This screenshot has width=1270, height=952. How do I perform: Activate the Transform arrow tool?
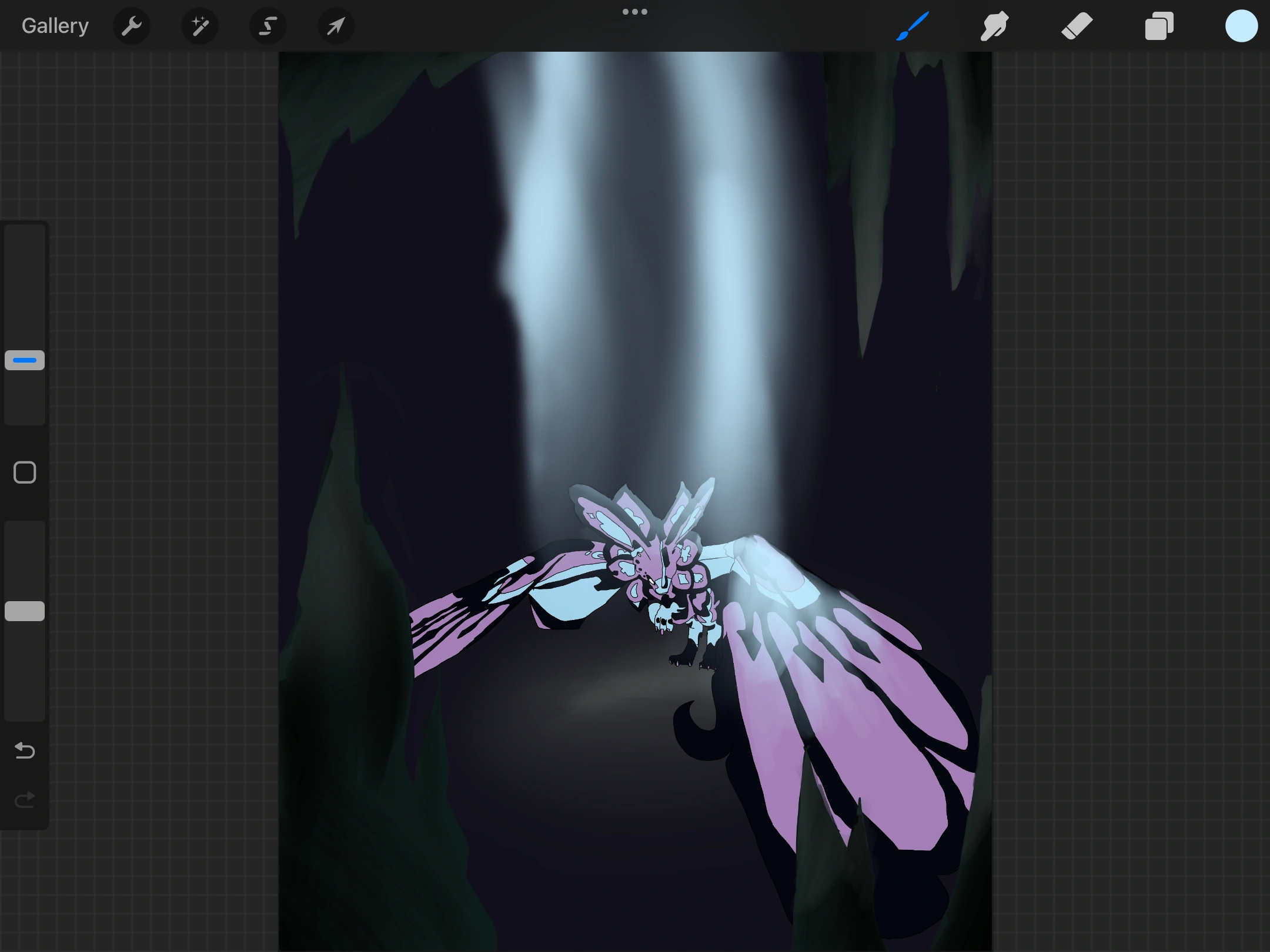[x=335, y=26]
